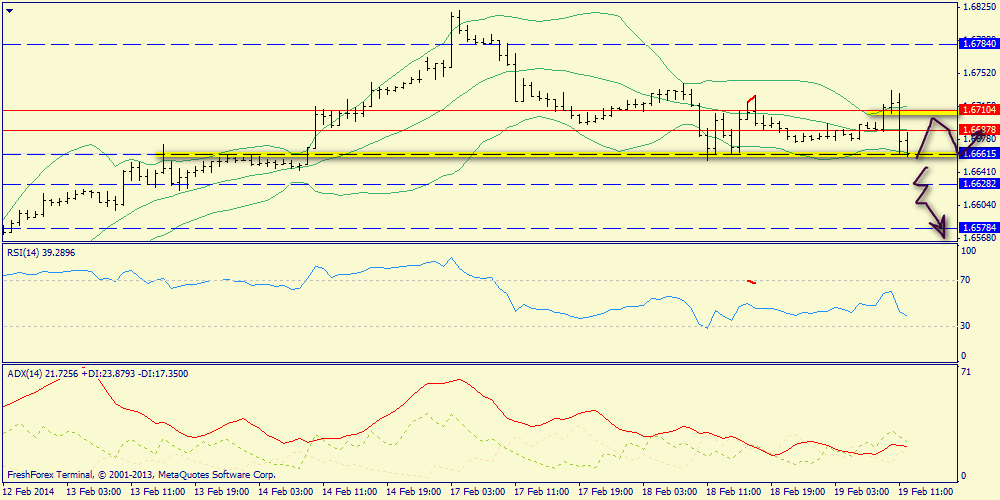The image size is (1000, 500).
Task: Click the 1.67520 value on the price scale
Action: (x=980, y=73)
